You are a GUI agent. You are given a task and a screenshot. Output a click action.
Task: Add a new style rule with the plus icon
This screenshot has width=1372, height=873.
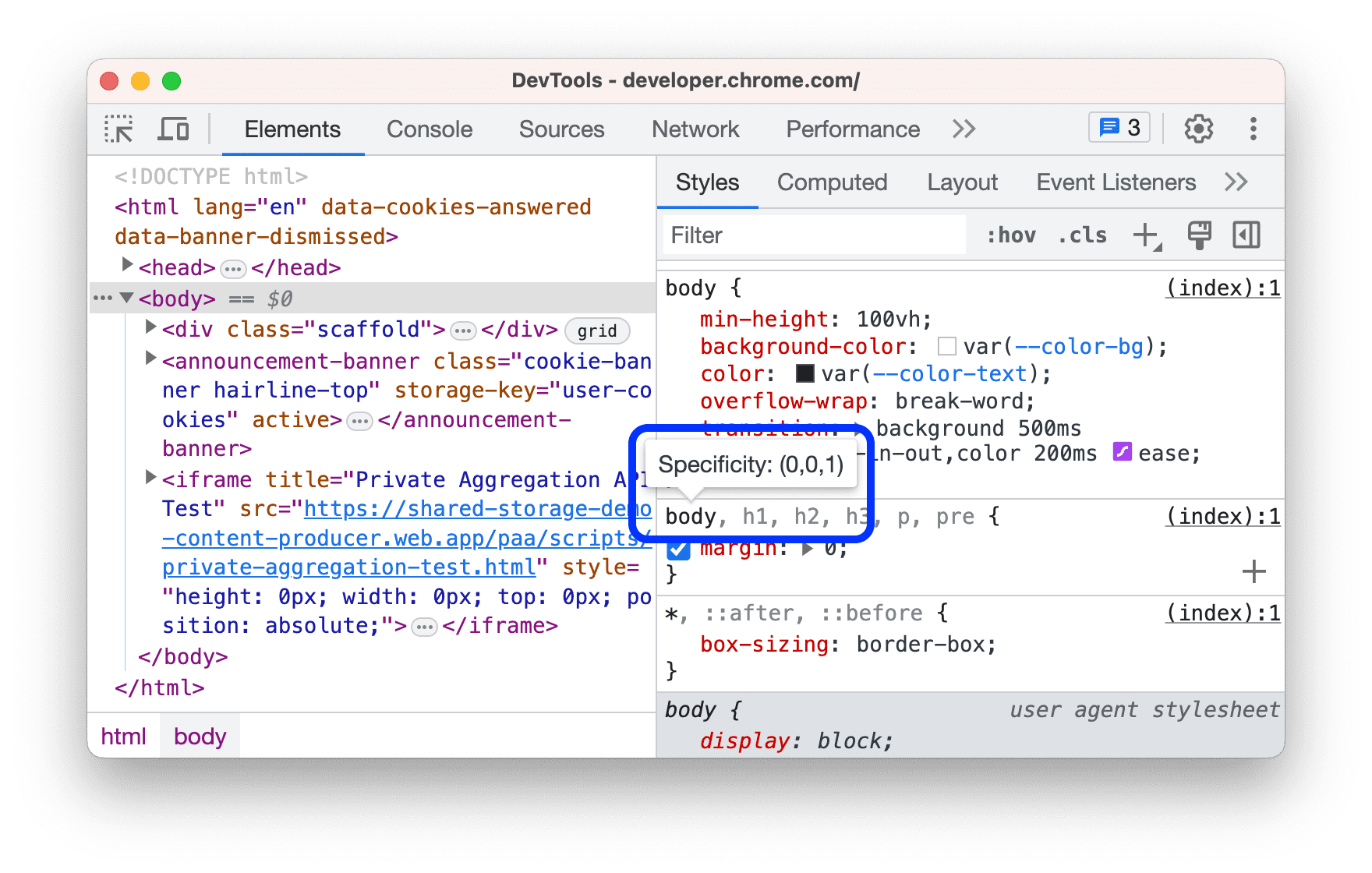[x=1145, y=235]
